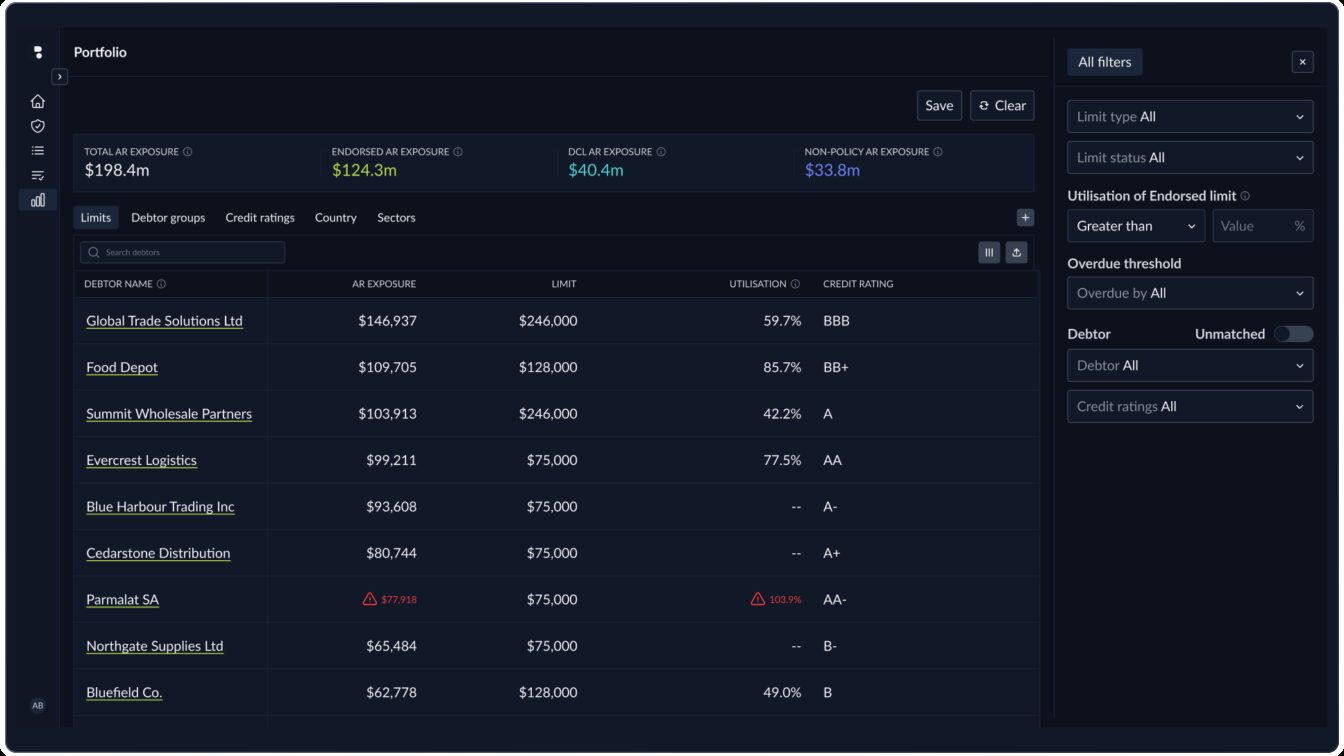Click the shield checkmark sidebar icon
Screen dimensions: 1344x756
37,126
